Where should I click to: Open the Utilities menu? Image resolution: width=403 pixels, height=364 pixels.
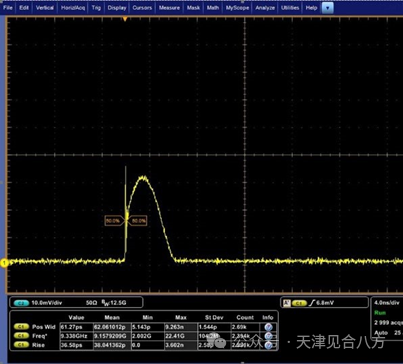click(x=290, y=7)
